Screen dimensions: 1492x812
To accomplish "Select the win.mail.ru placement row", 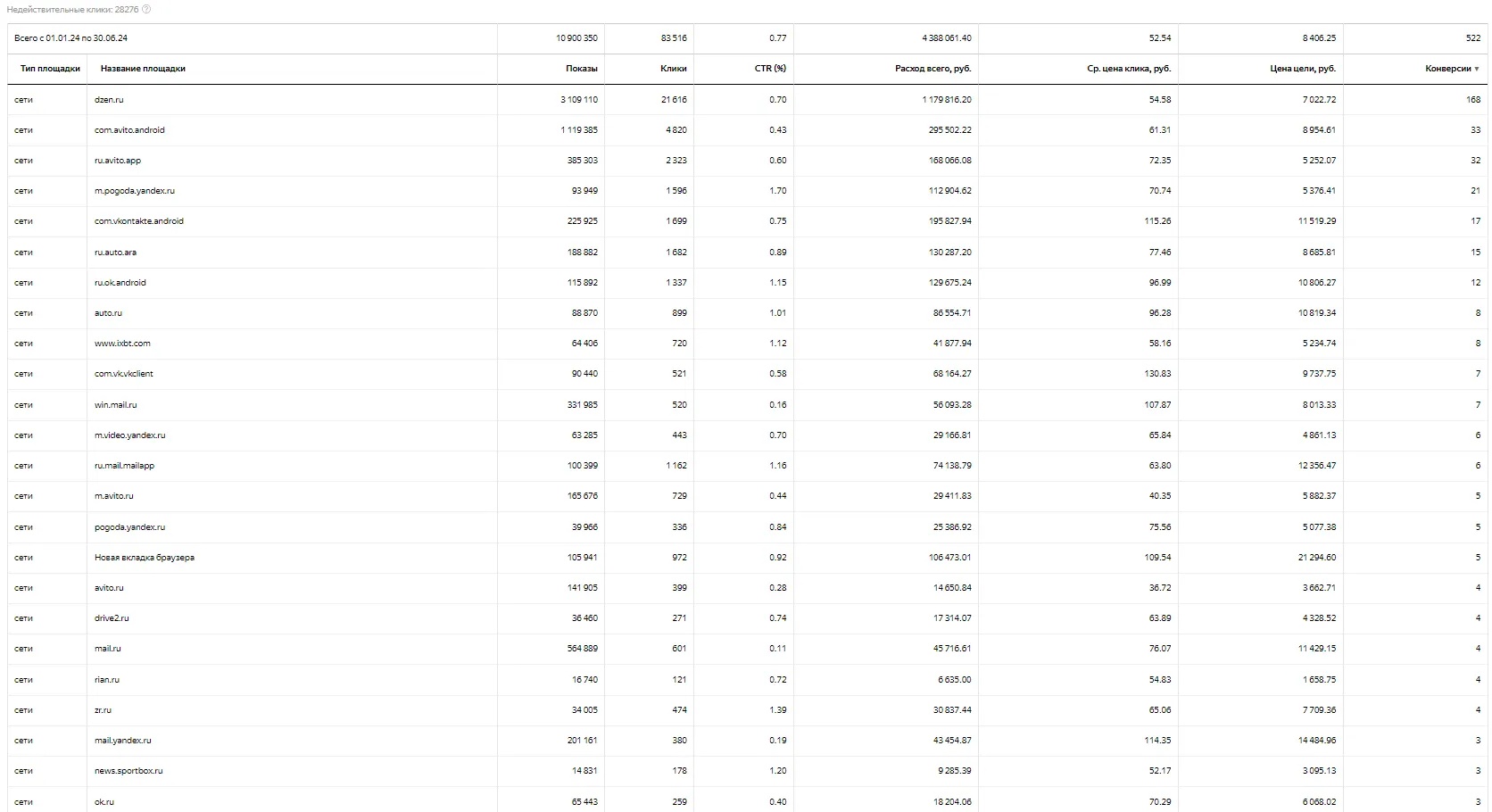I will pyautogui.click(x=116, y=405).
